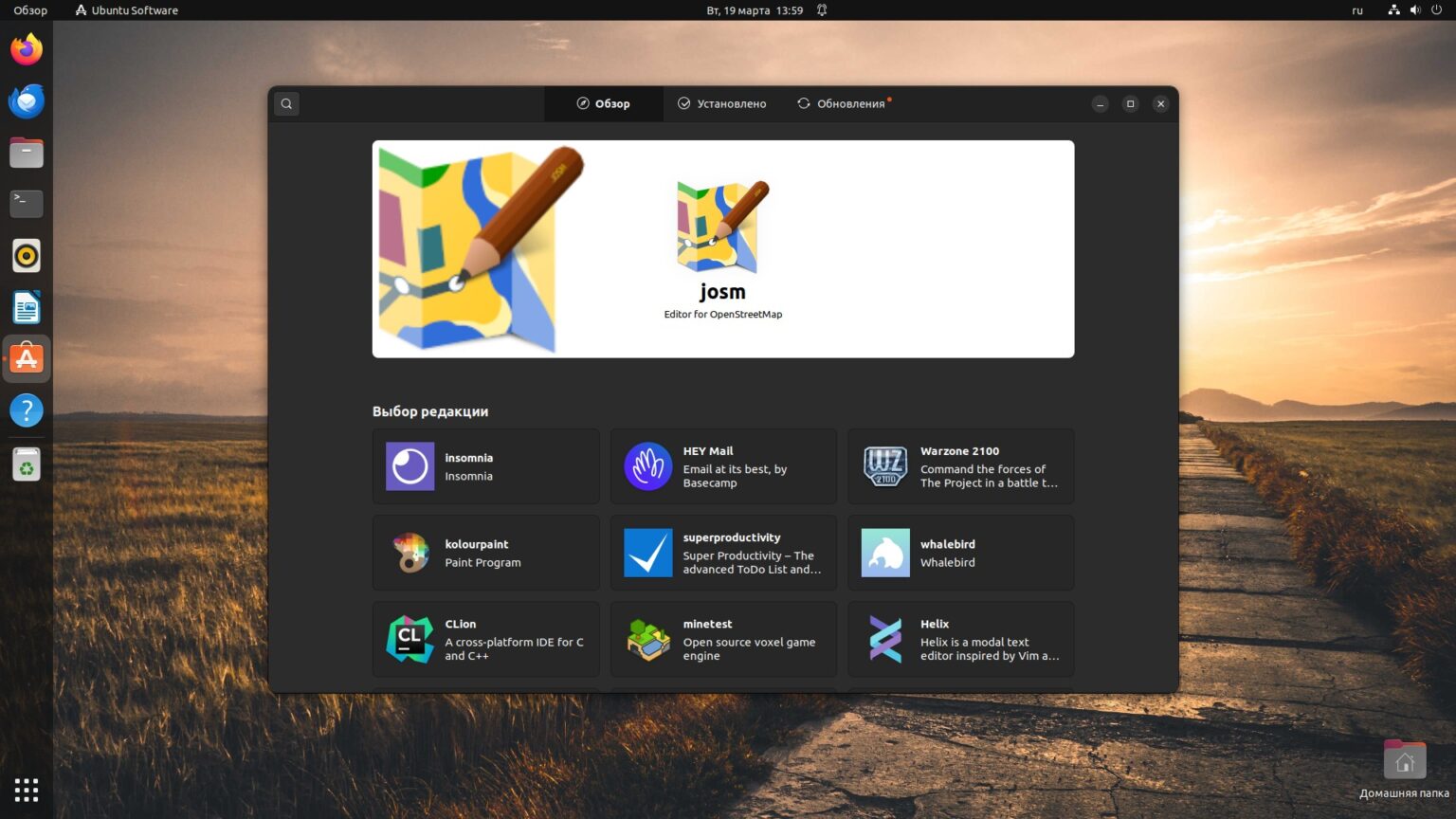
Task: Click the CLion IDE icon
Action: click(x=409, y=638)
